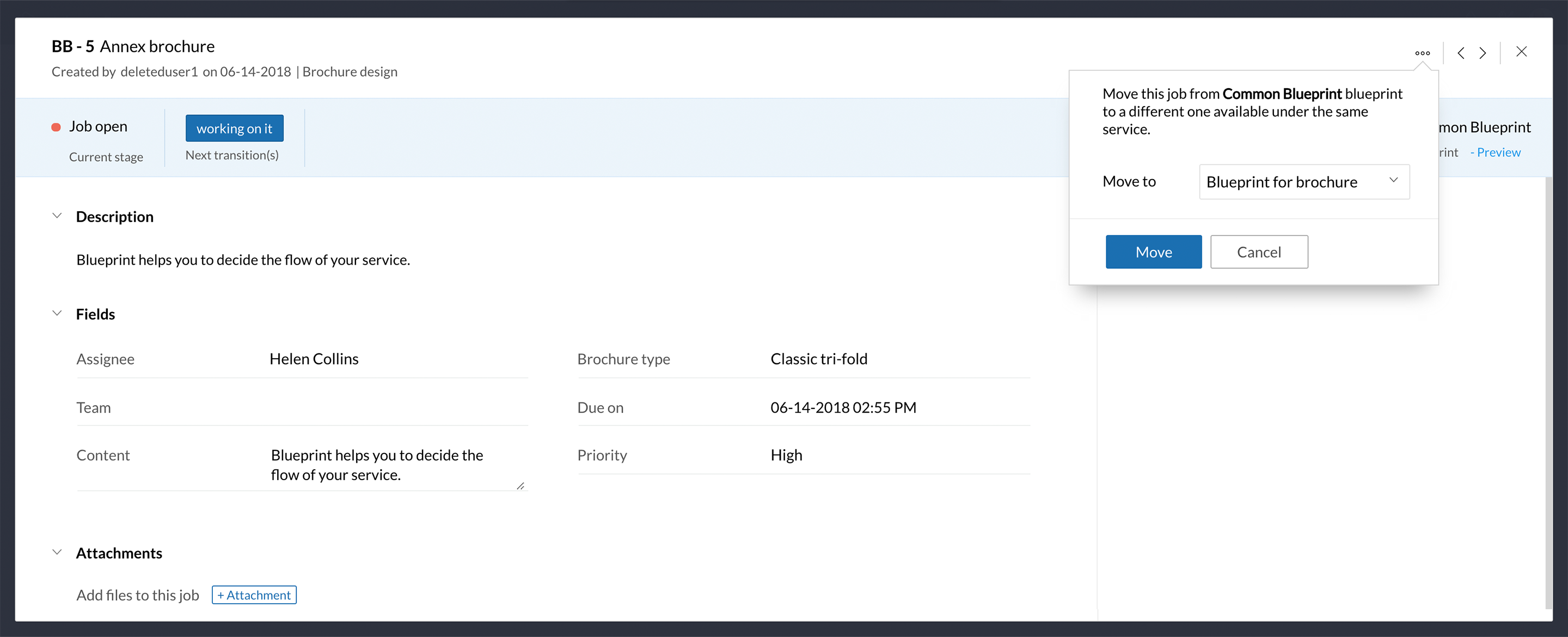This screenshot has width=1568, height=637.
Task: Click the right side vertical scrollbar
Action: pos(1548,390)
